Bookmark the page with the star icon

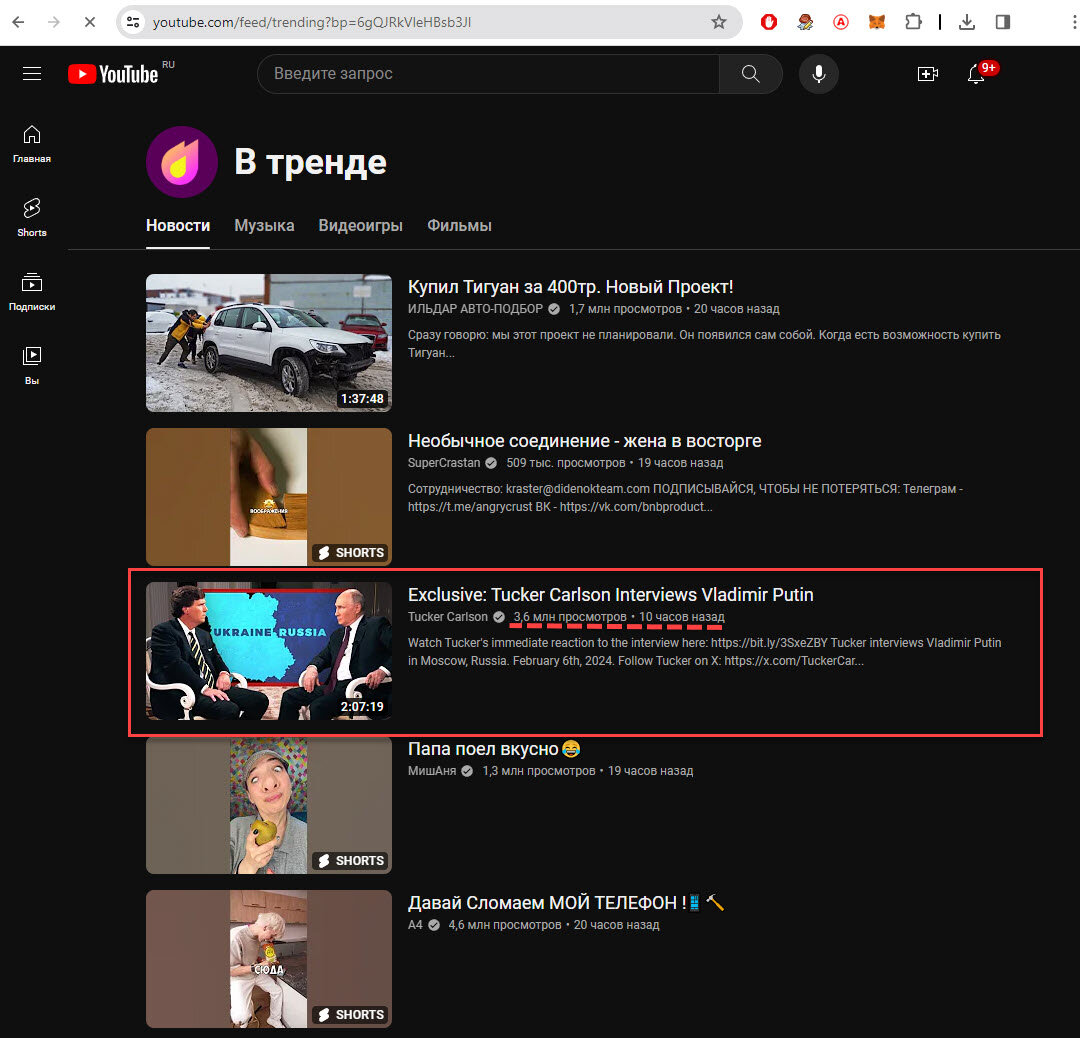(718, 21)
